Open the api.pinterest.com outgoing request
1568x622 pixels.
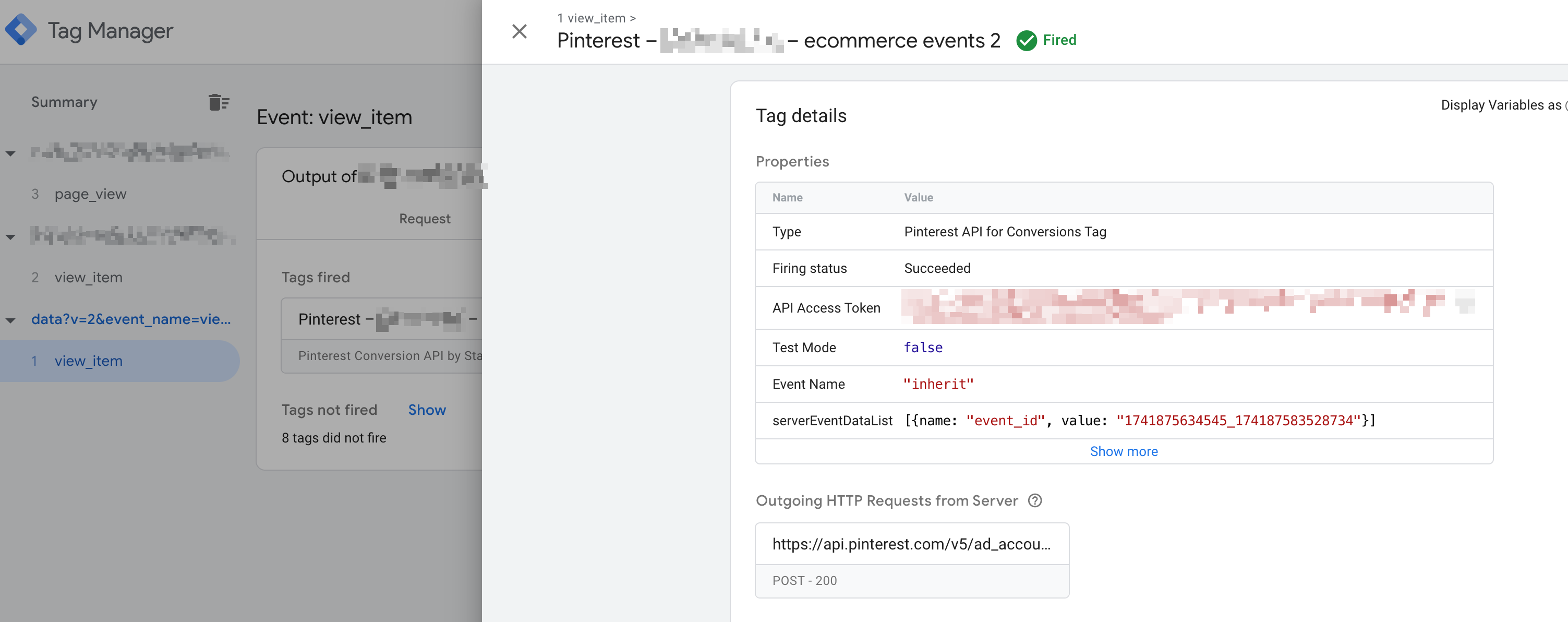[912, 560]
